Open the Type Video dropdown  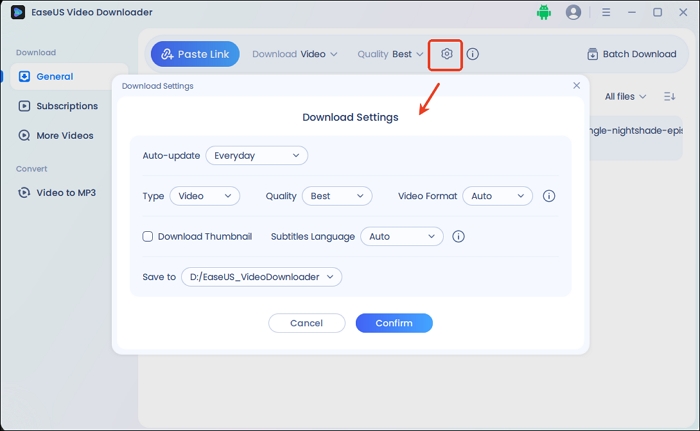pos(204,196)
